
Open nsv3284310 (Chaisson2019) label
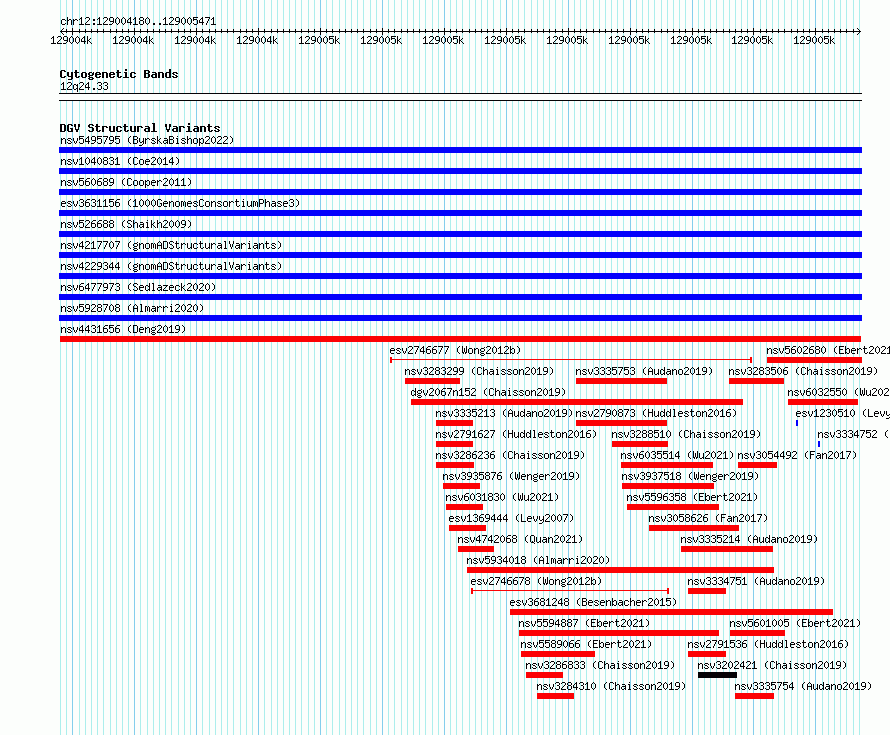pos(611,686)
